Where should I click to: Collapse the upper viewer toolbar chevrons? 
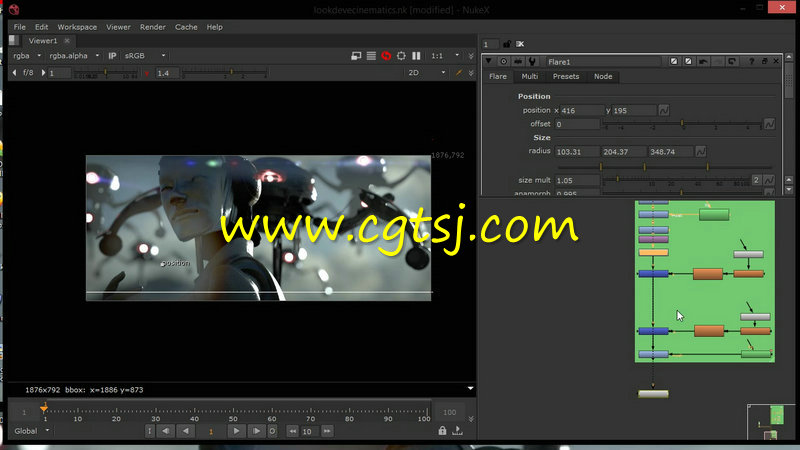471,56
